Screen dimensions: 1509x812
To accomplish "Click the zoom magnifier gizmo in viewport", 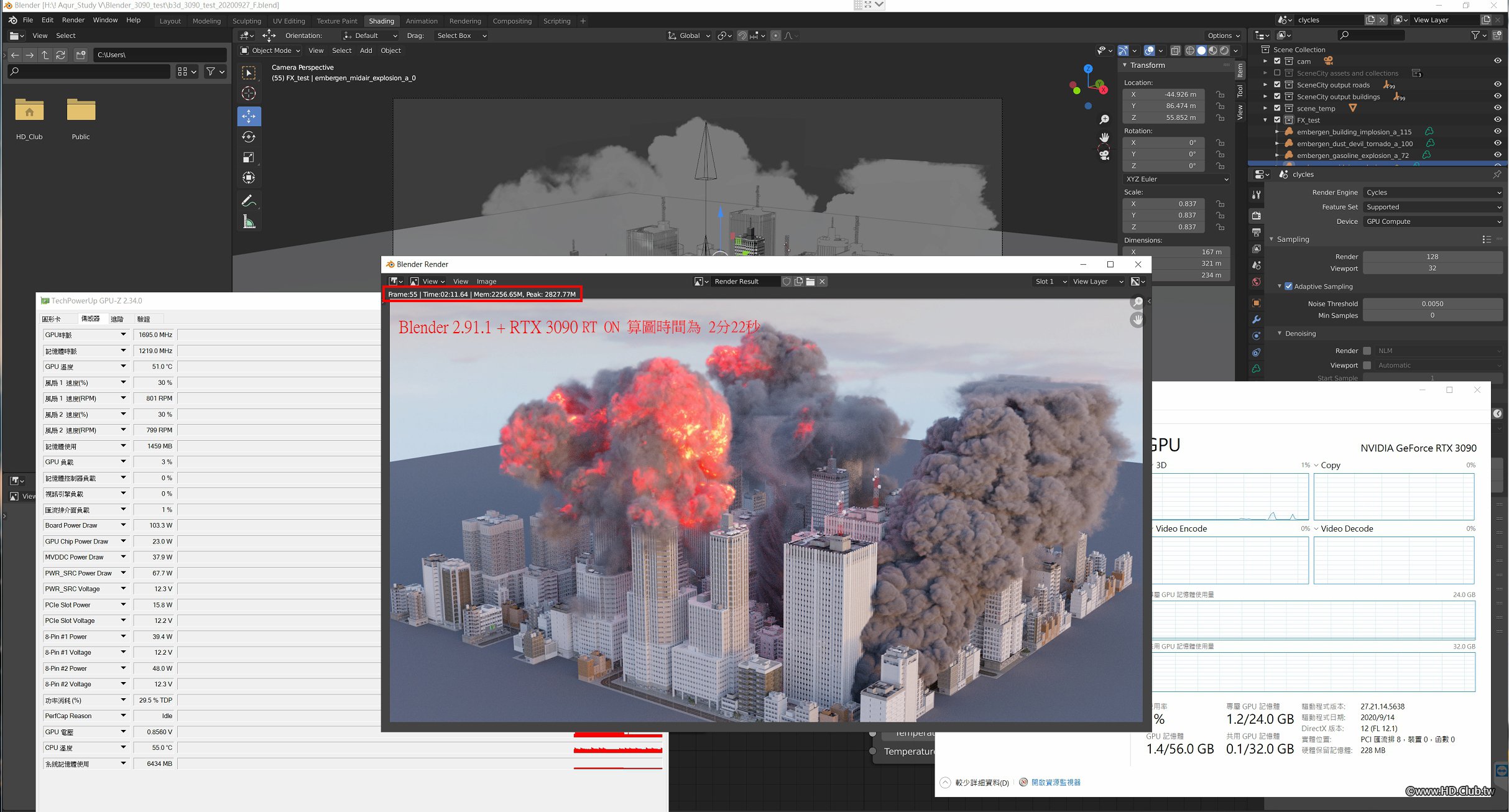I will coord(1104,119).
